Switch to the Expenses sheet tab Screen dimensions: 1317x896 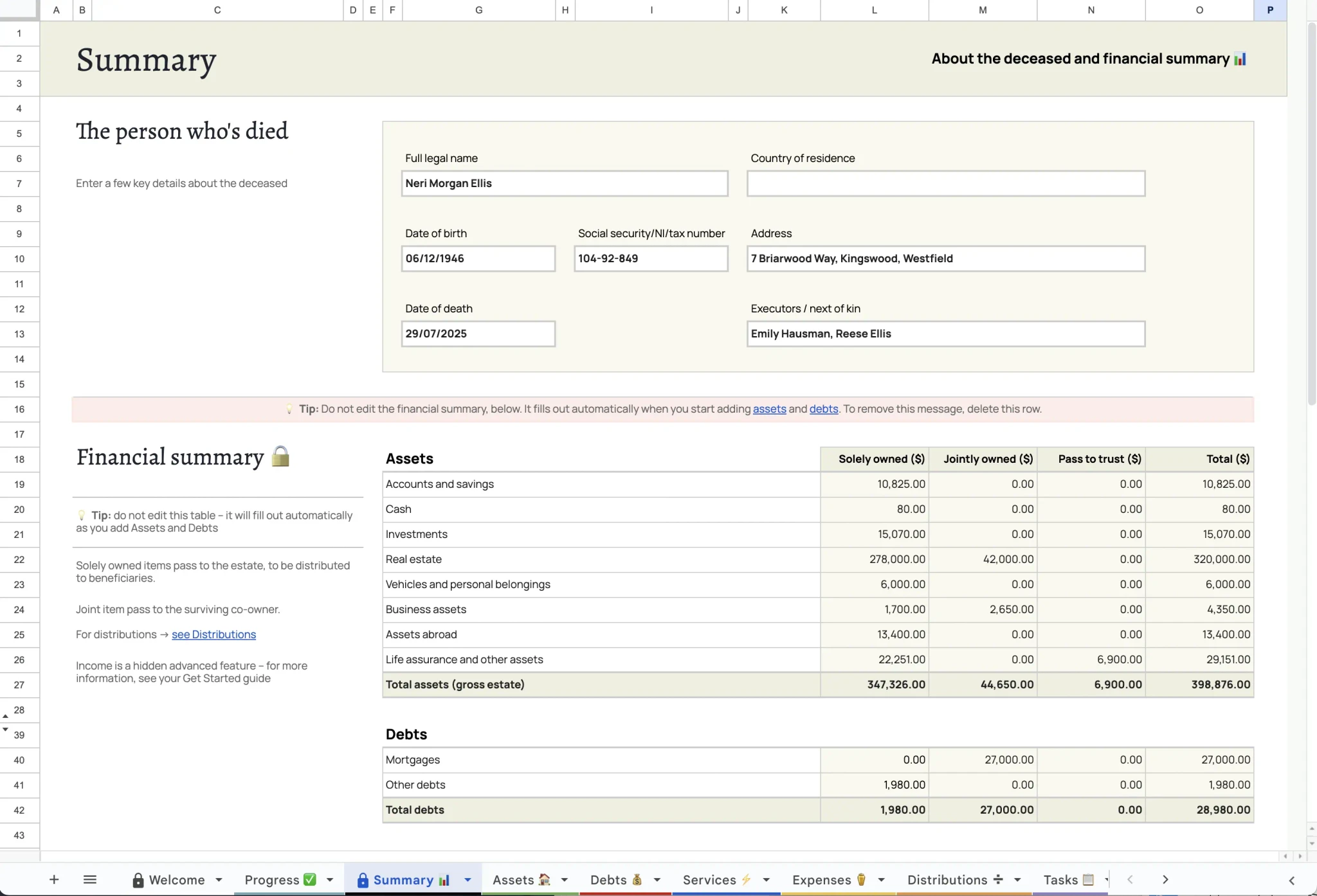click(x=829, y=879)
